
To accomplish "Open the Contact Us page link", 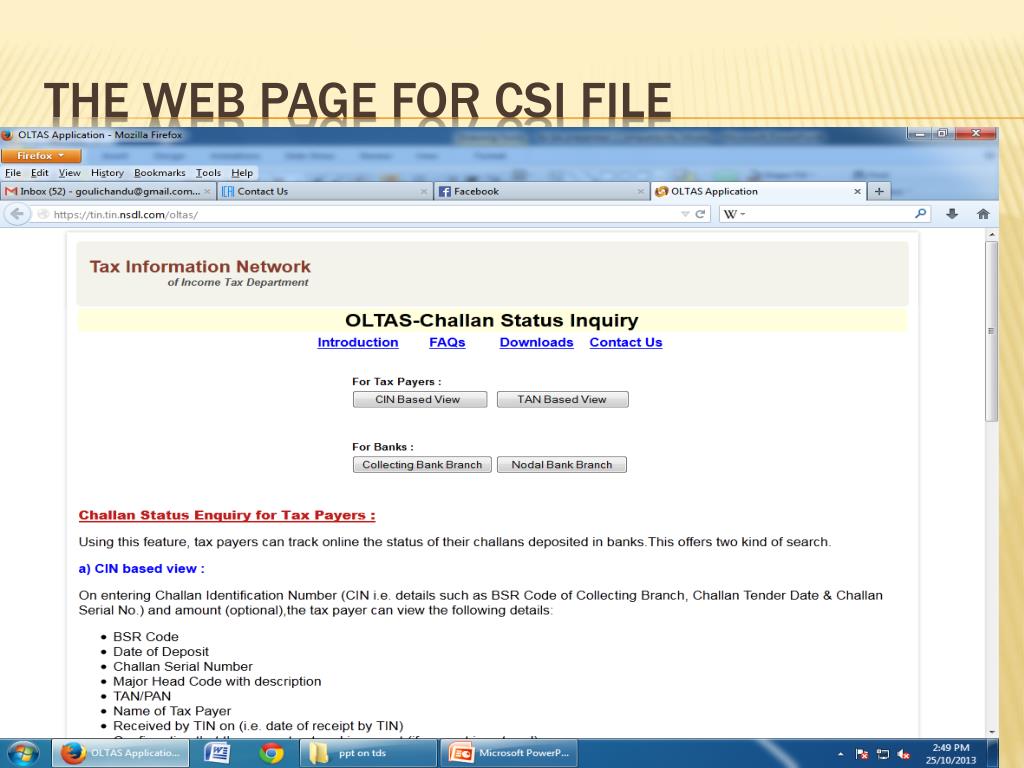I will (x=626, y=342).
